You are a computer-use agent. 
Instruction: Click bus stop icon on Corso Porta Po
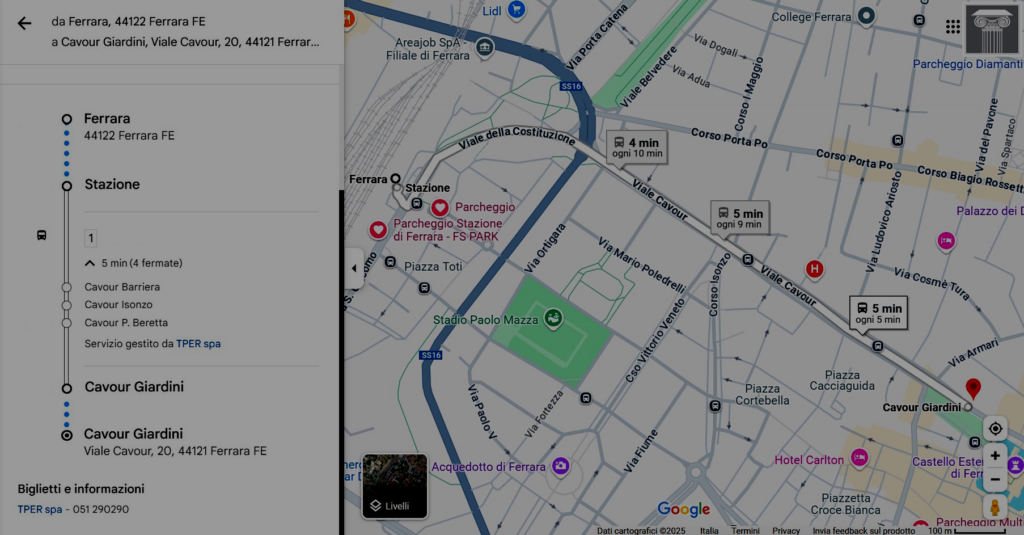point(898,140)
